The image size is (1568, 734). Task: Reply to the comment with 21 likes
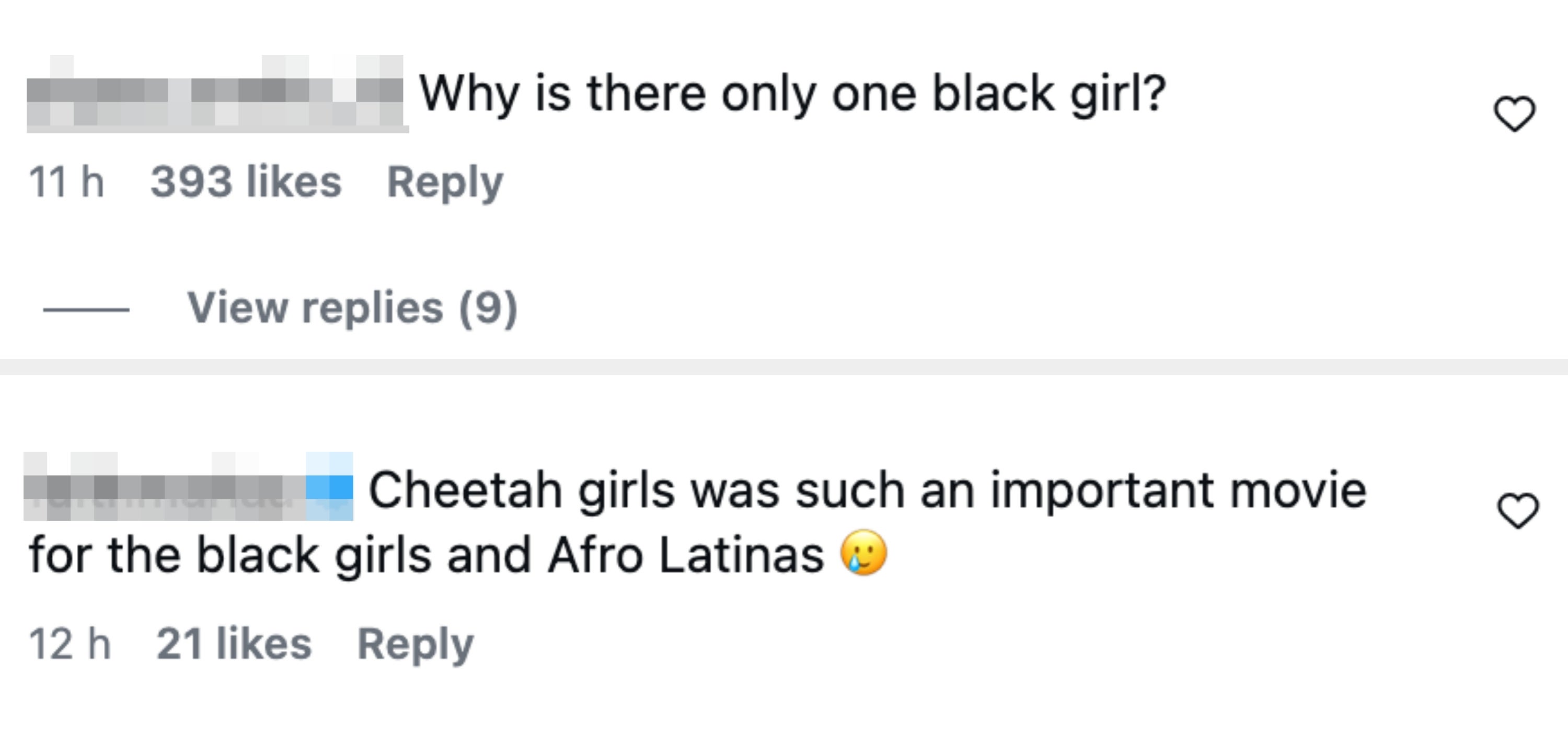(x=415, y=645)
